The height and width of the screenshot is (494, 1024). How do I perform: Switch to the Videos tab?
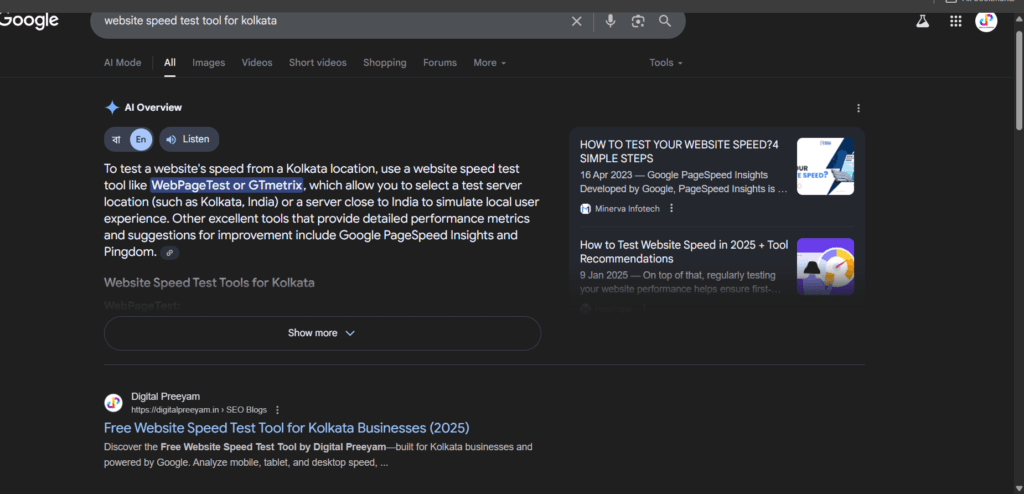coord(257,63)
